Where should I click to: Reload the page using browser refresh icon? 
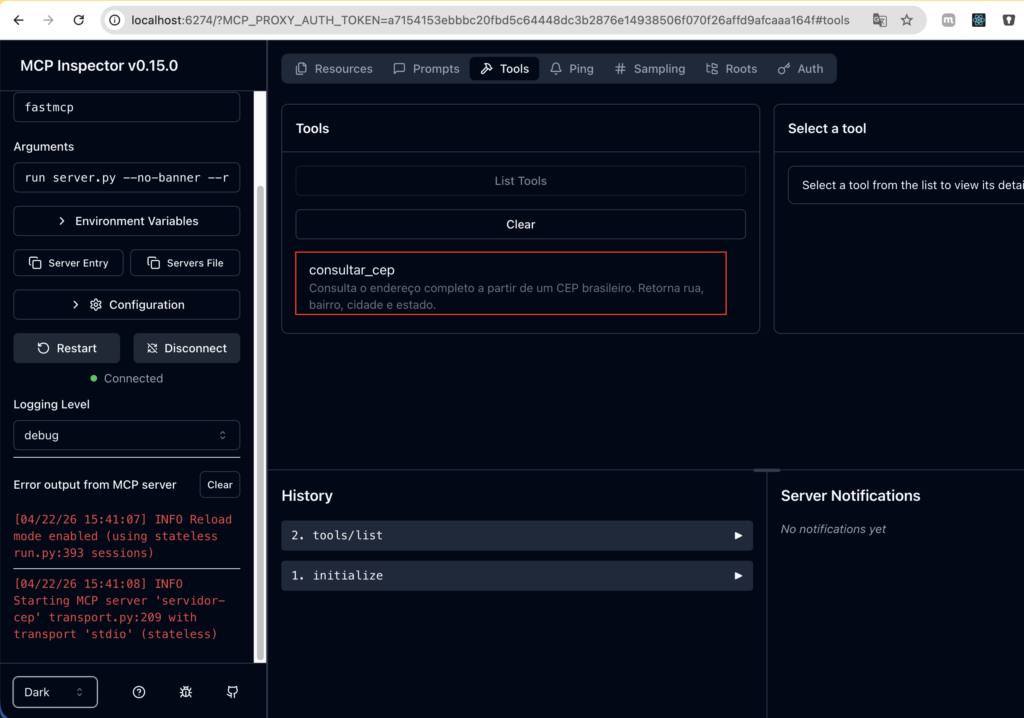coord(78,20)
